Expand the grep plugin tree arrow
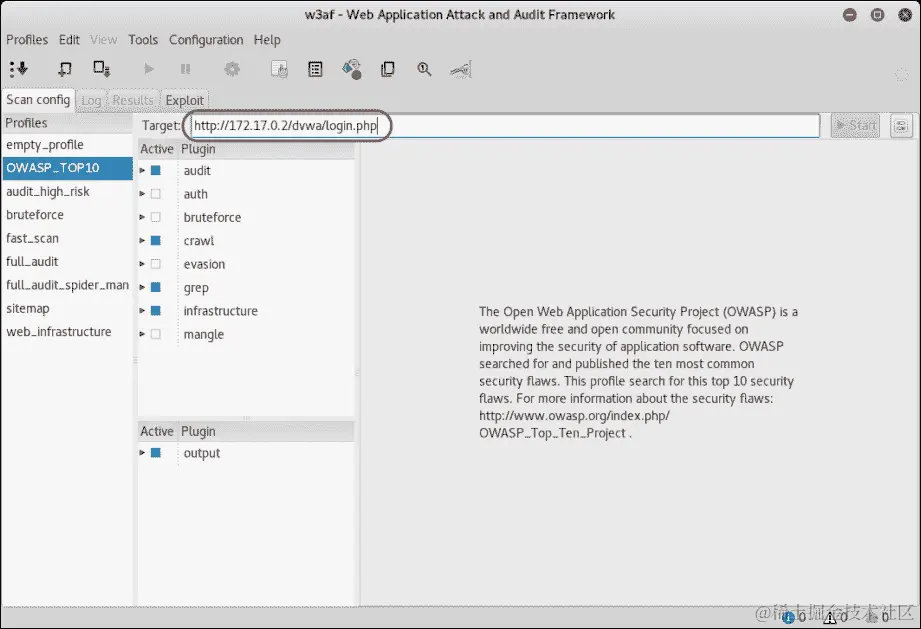The width and height of the screenshot is (921, 629). point(142,287)
